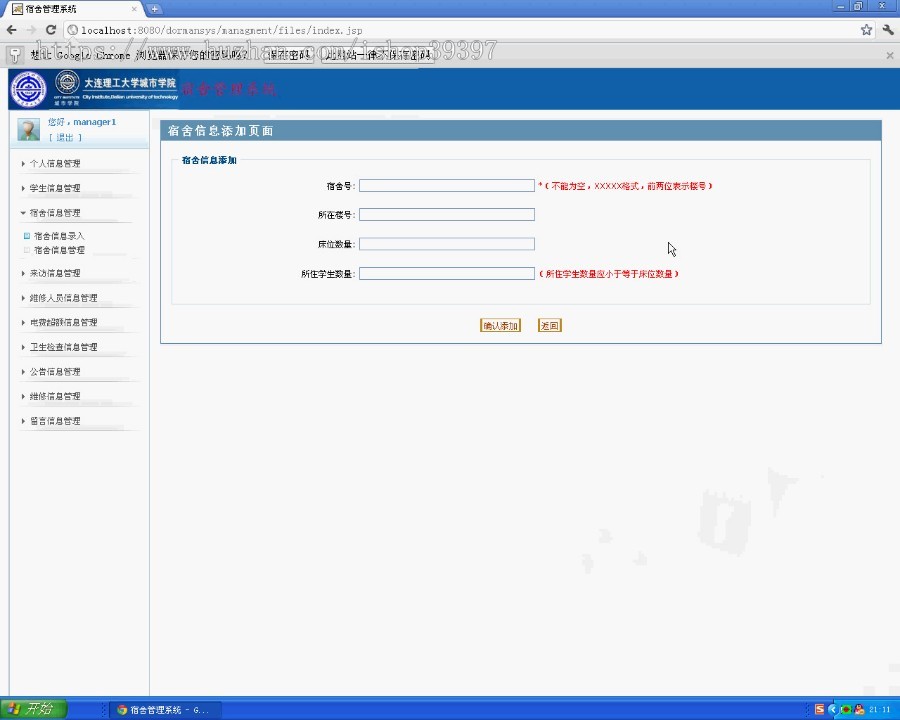Expand 来访信息管理 menu
This screenshot has width=900, height=720.
coord(55,273)
